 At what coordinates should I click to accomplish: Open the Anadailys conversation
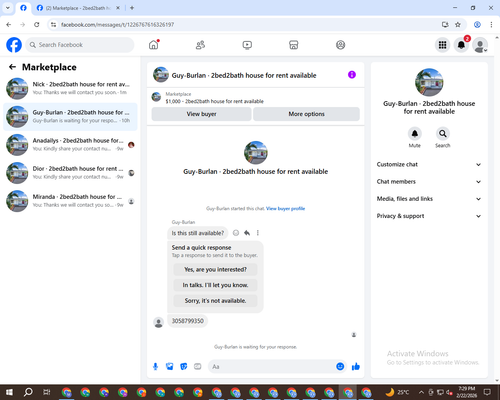[70, 145]
